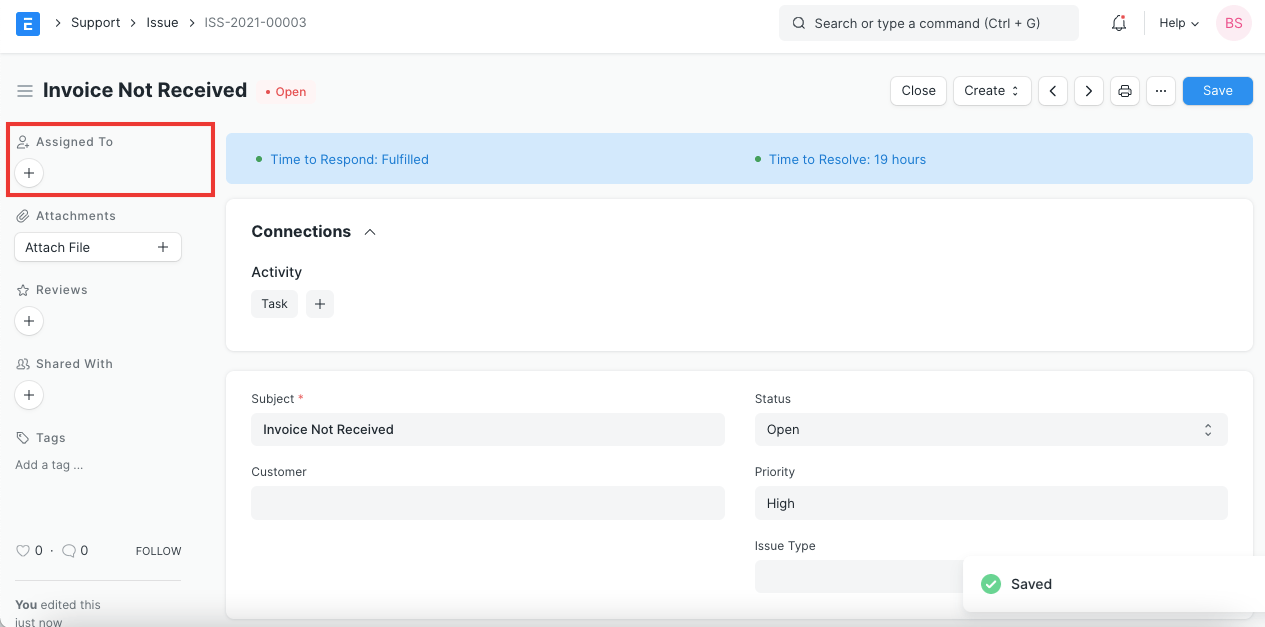Image resolution: width=1265 pixels, height=627 pixels.
Task: Open the Help dropdown
Action: pyautogui.click(x=1177, y=22)
